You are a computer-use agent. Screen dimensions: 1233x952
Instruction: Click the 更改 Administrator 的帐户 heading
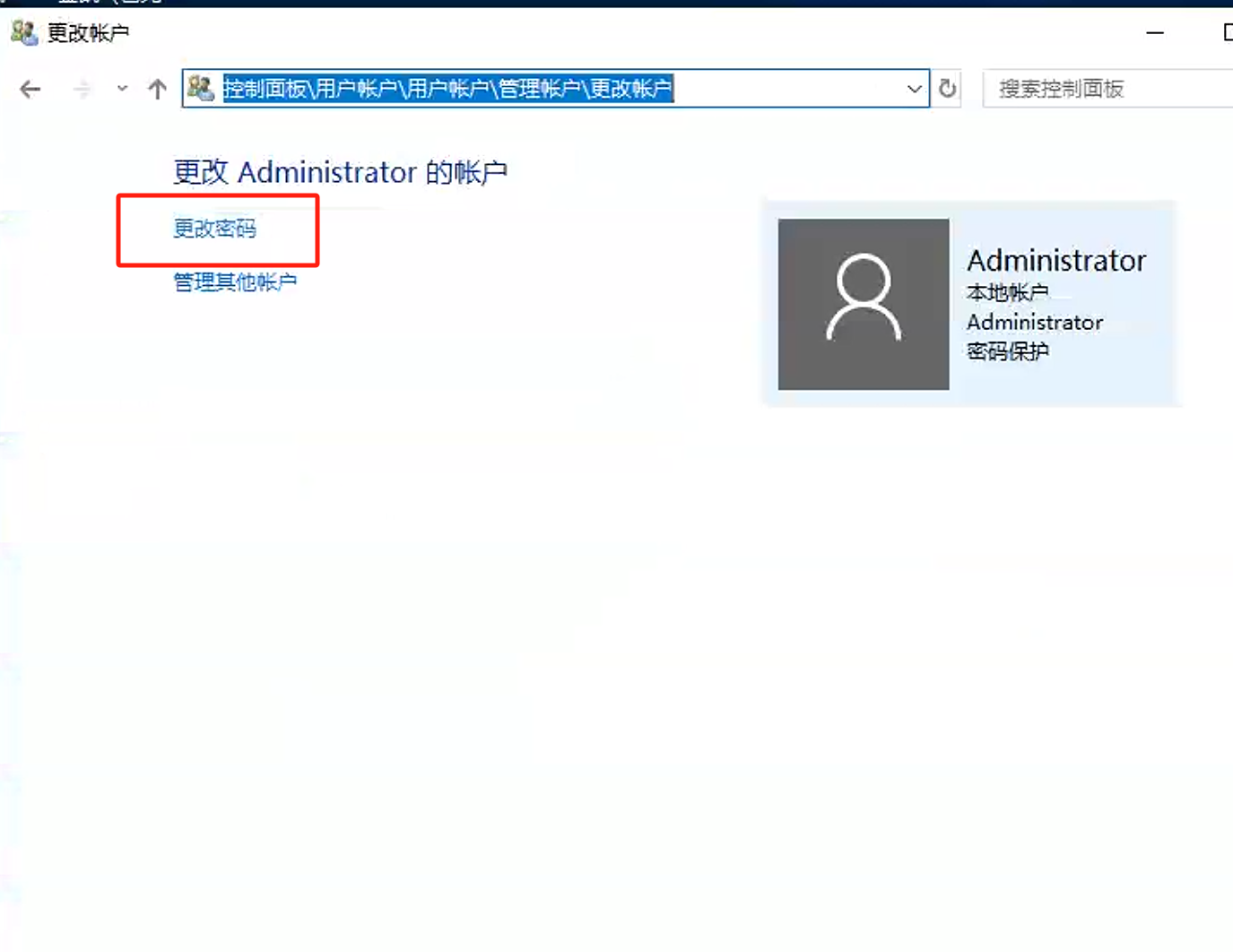tap(340, 171)
